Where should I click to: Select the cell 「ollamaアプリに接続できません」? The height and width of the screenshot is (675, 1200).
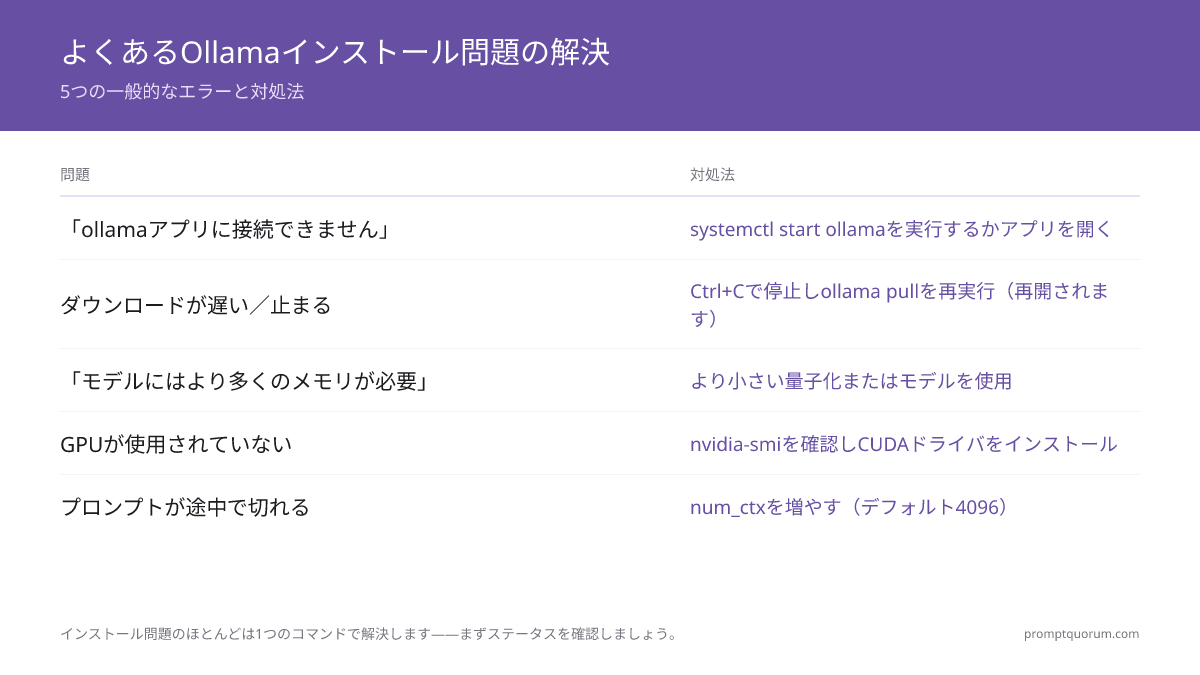click(230, 229)
